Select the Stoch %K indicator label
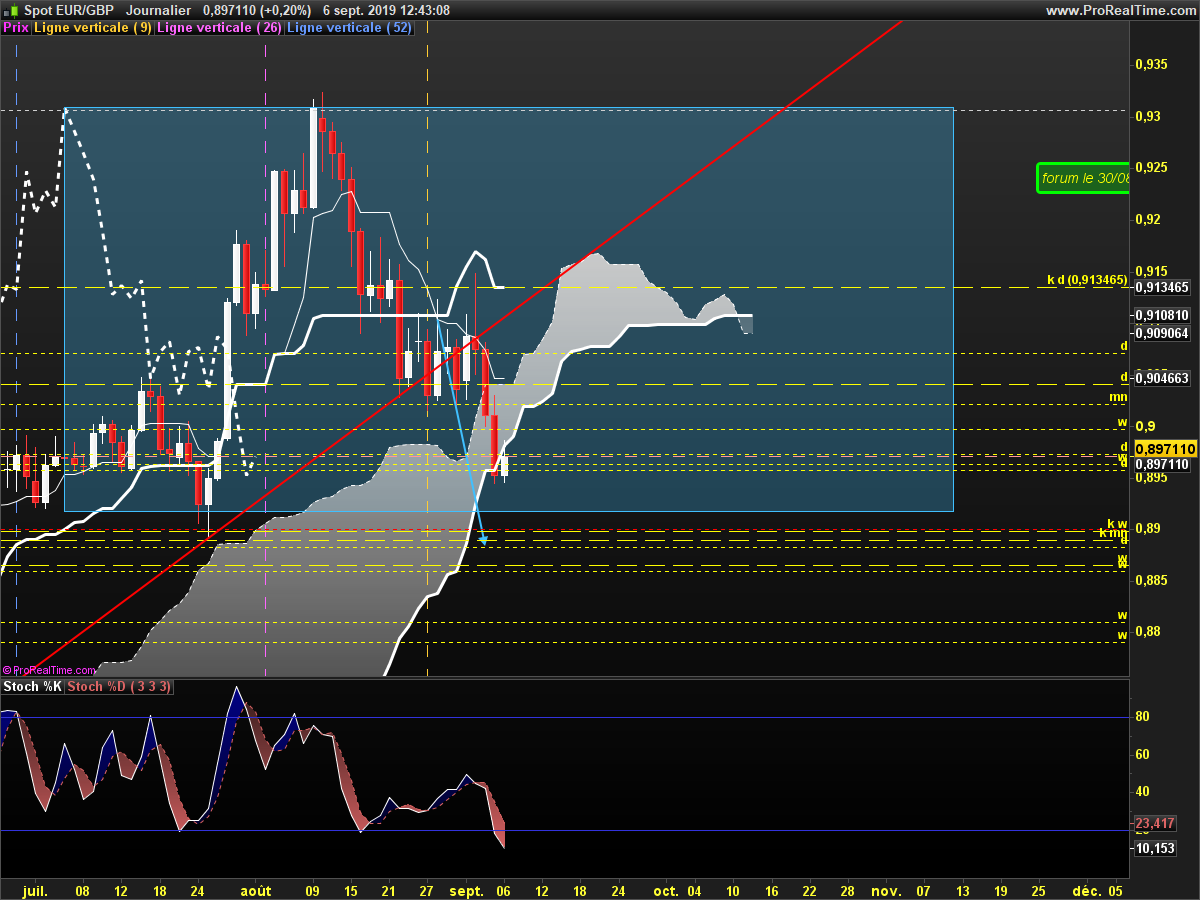Screen dimensions: 1200x900 pyautogui.click(x=33, y=687)
